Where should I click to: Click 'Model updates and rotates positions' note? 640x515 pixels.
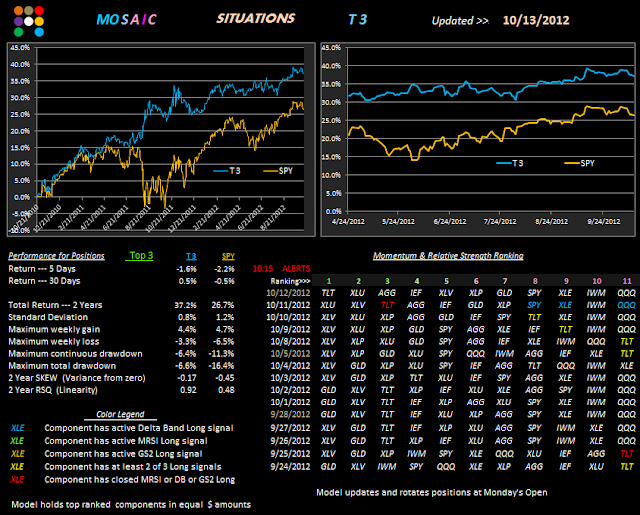(432, 493)
